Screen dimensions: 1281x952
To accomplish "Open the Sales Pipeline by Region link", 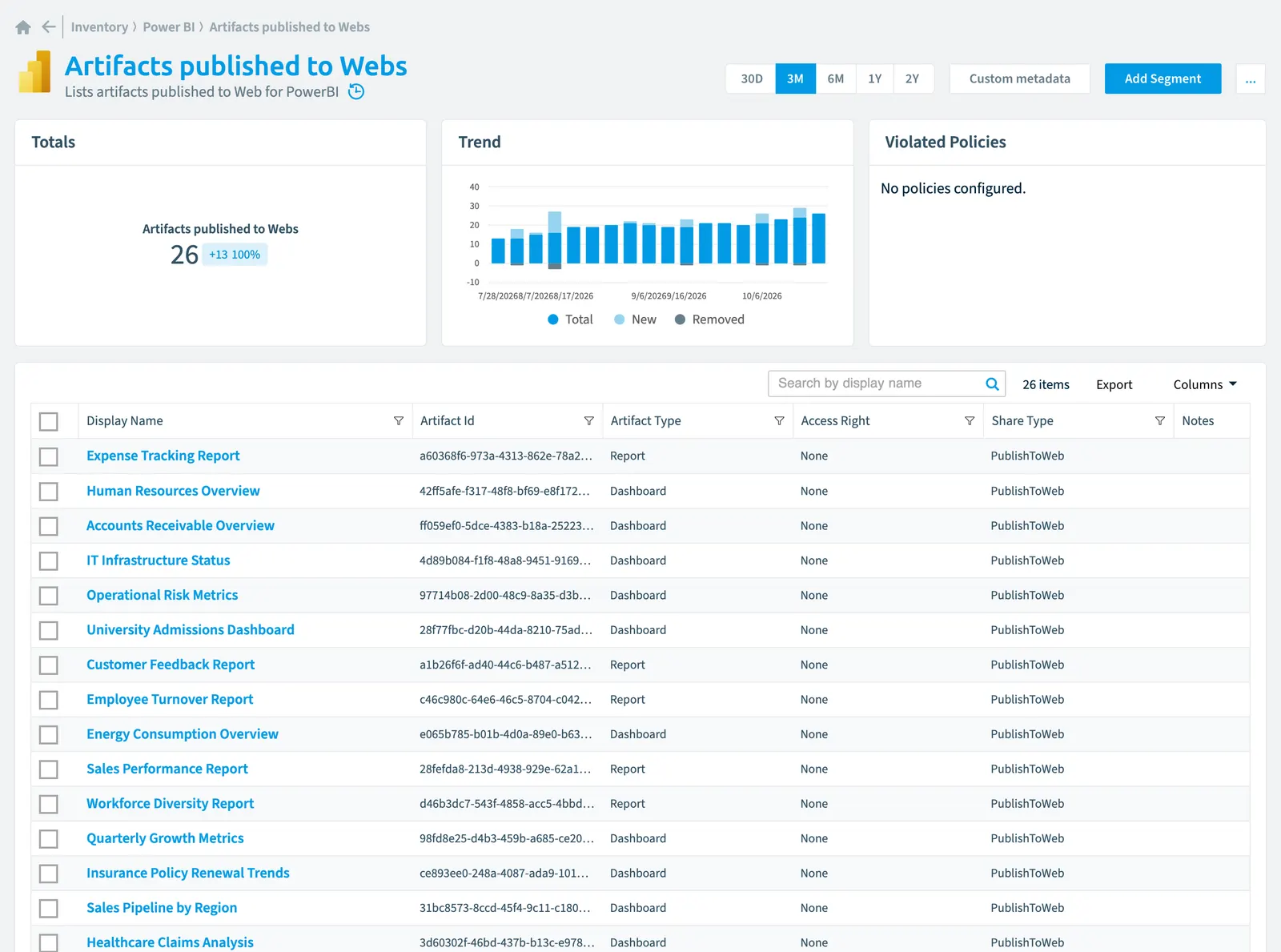I will [162, 908].
